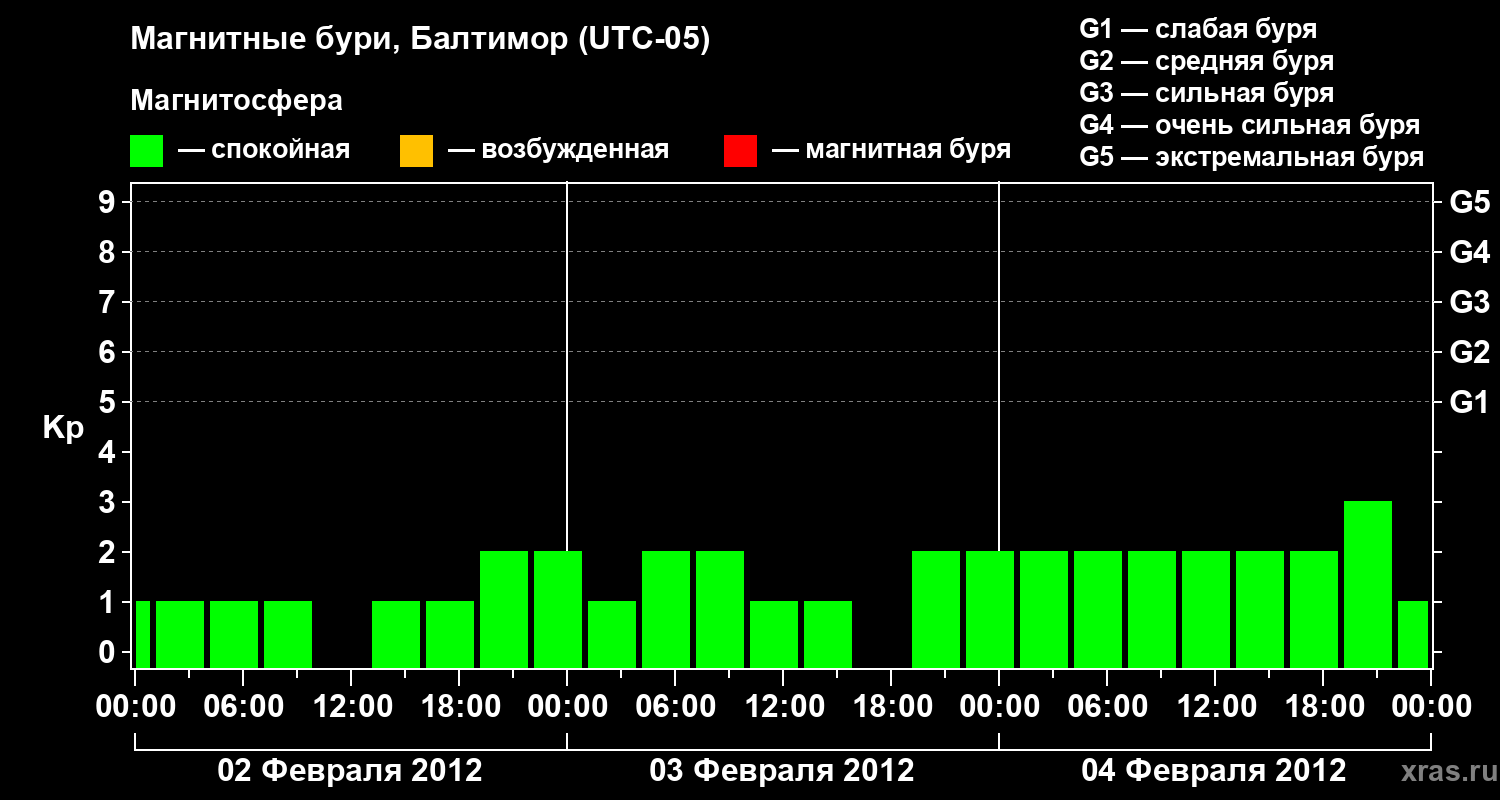Select the title «Магнитные бури, Балтимор (UTC-05)»
Screen dimensions: 1500x800
[420, 40]
